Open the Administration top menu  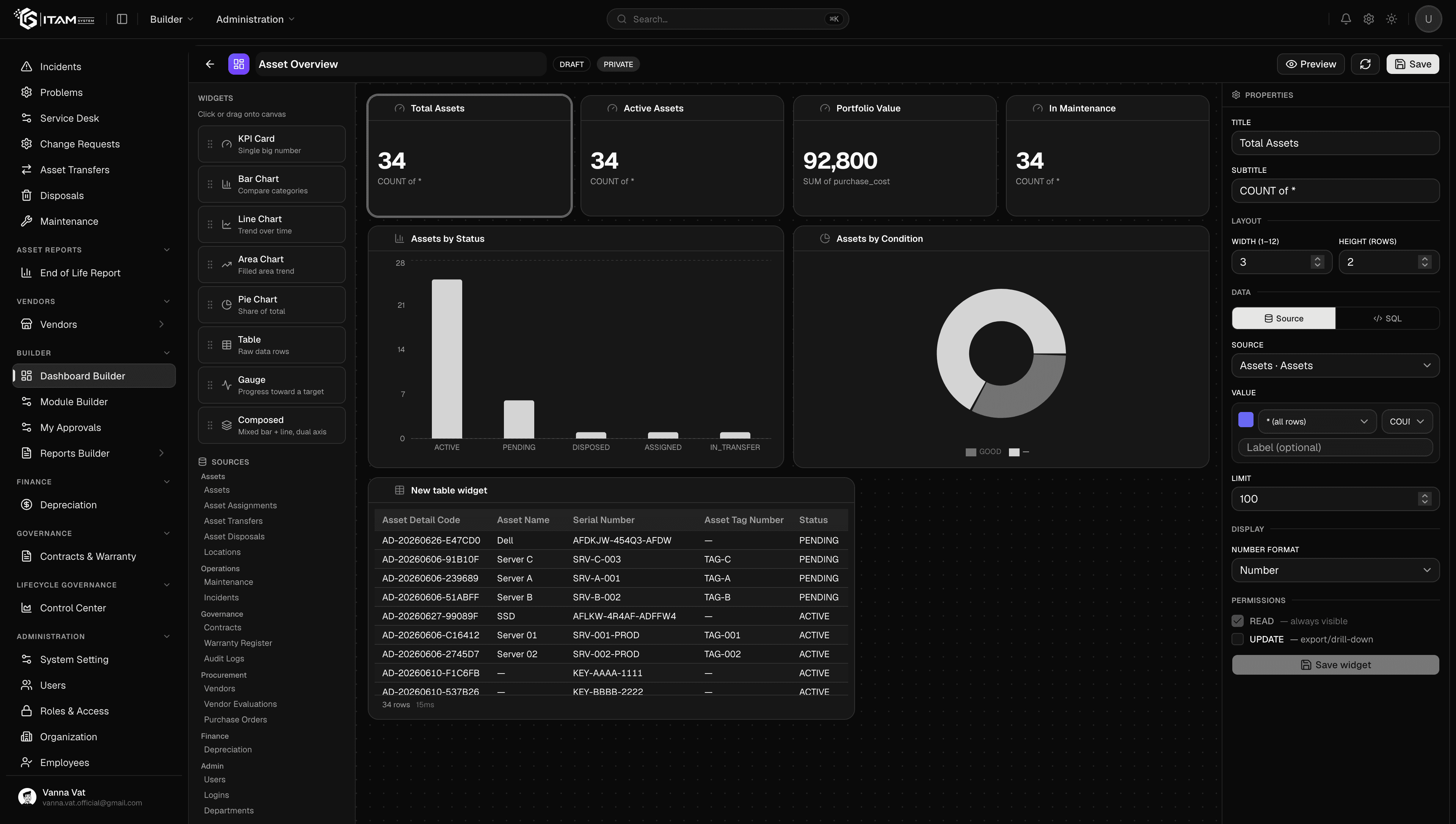[255, 19]
